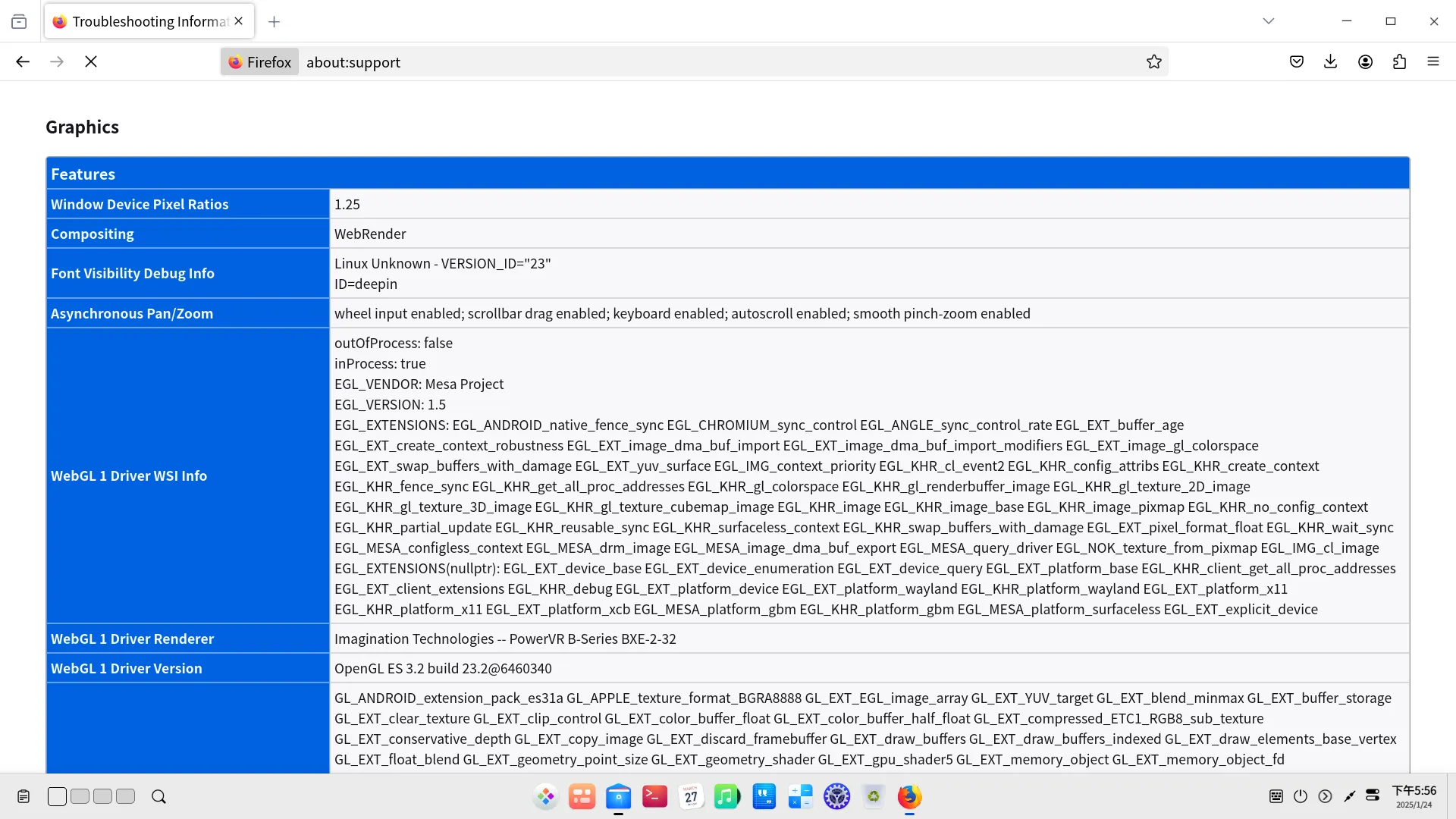
Task: Open the calendar app in dock
Action: click(x=691, y=796)
